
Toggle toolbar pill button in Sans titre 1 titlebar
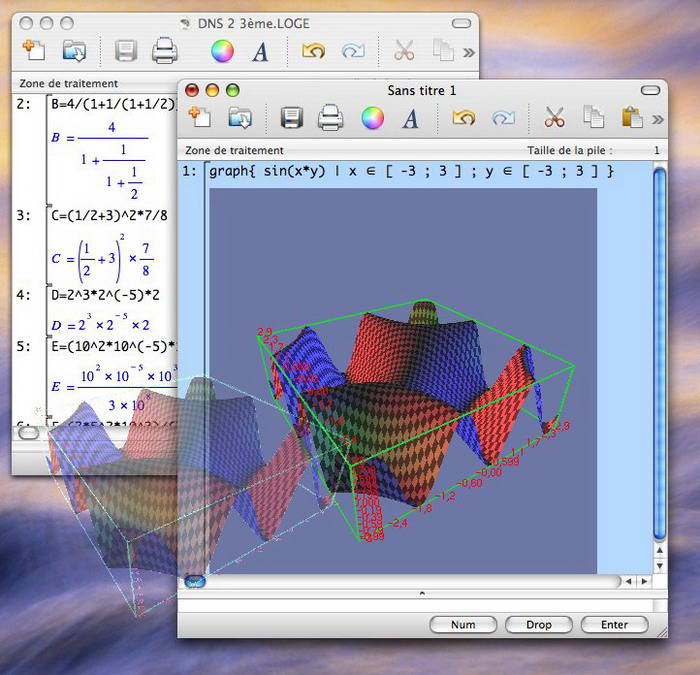click(x=650, y=91)
